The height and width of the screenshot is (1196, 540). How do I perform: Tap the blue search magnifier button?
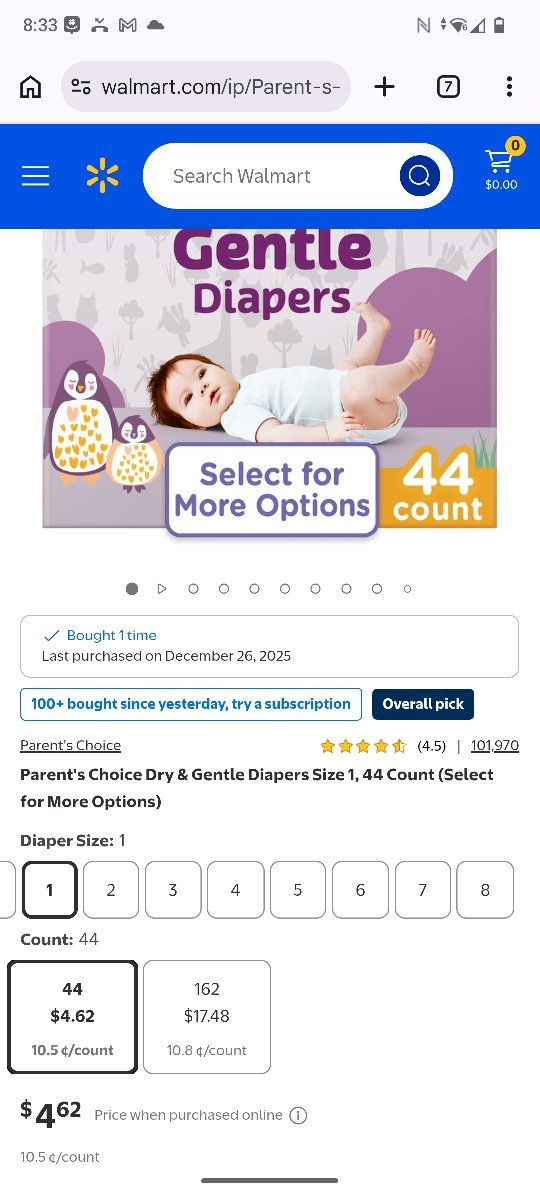click(x=419, y=176)
